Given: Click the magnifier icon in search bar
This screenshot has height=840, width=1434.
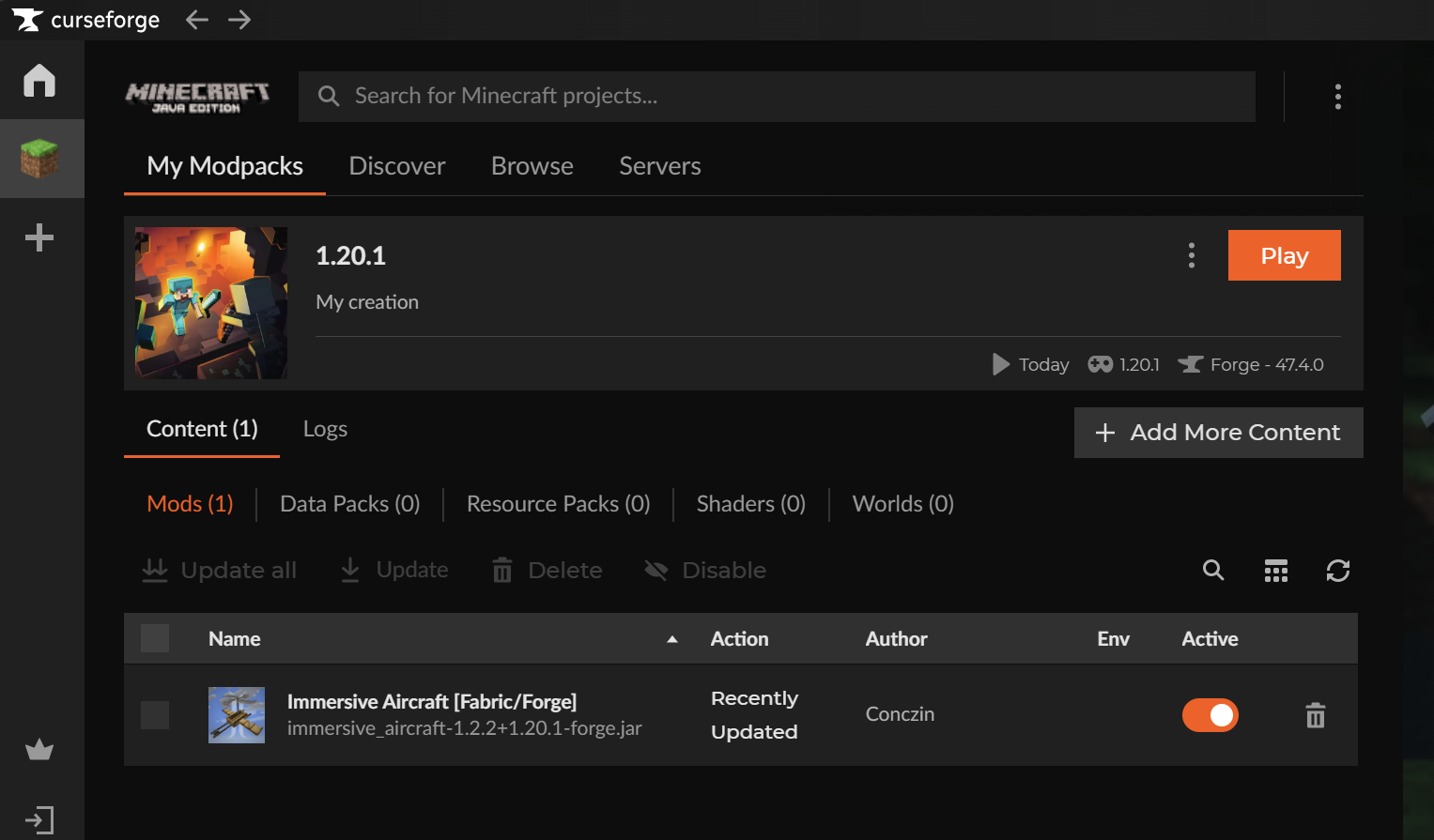Looking at the screenshot, I should (328, 96).
